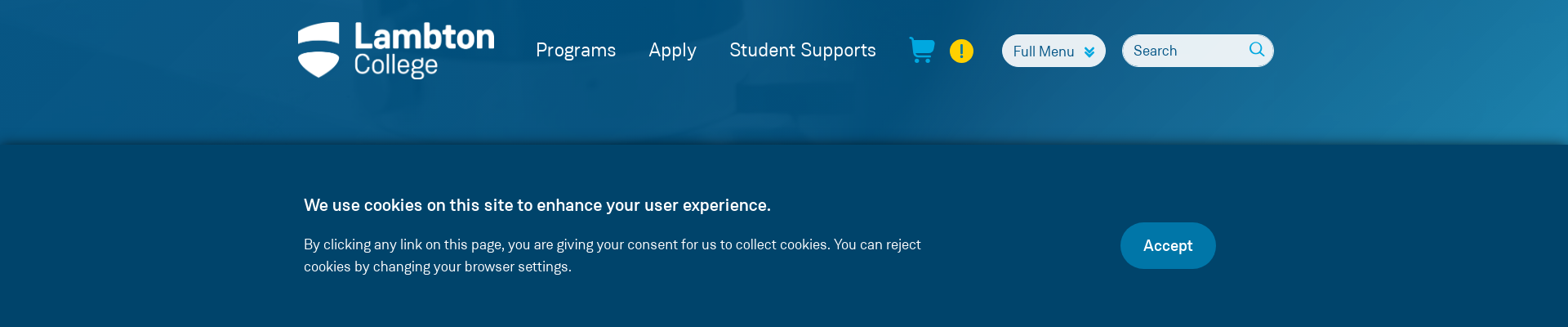1568x327 pixels.
Task: Click the yellow exclamation alert icon
Action: pyautogui.click(x=961, y=51)
